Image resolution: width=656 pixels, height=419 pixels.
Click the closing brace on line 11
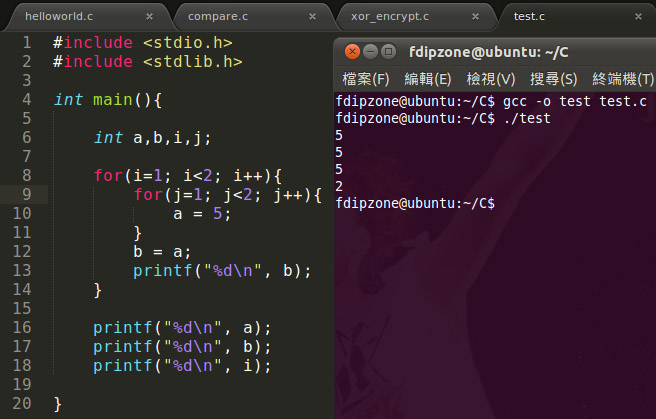(x=138, y=233)
